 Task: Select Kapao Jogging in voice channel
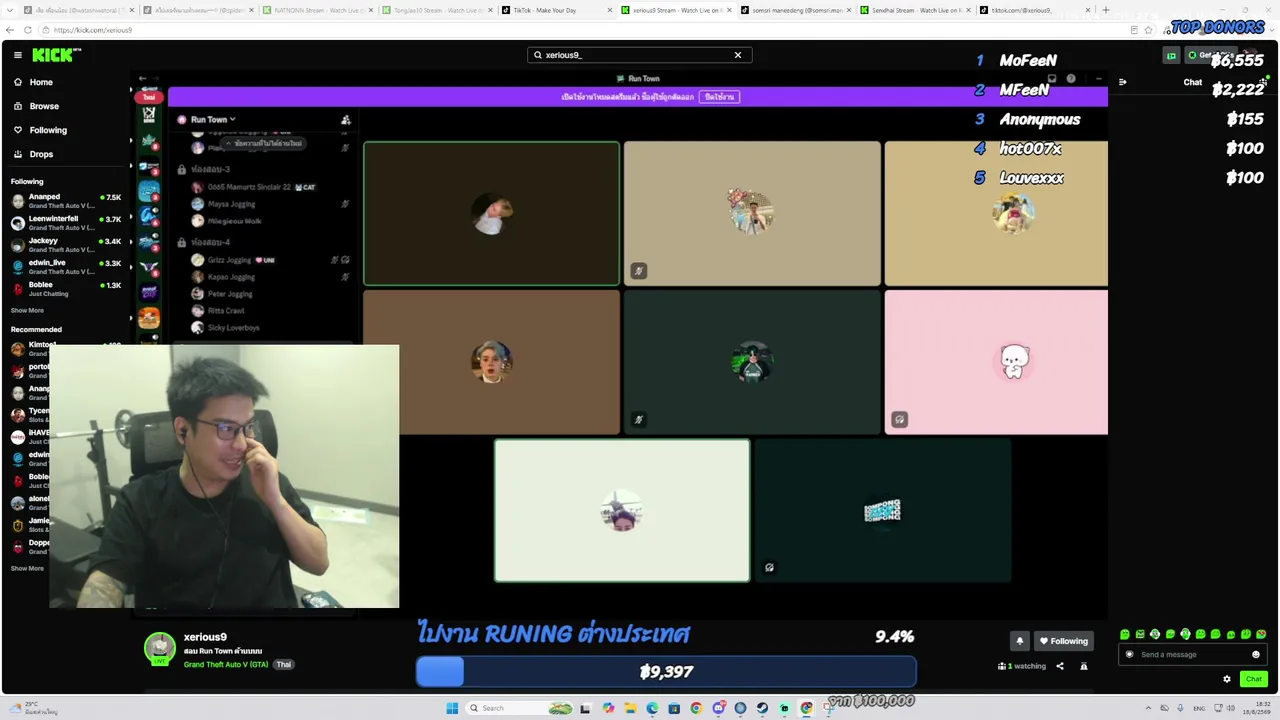click(x=231, y=277)
